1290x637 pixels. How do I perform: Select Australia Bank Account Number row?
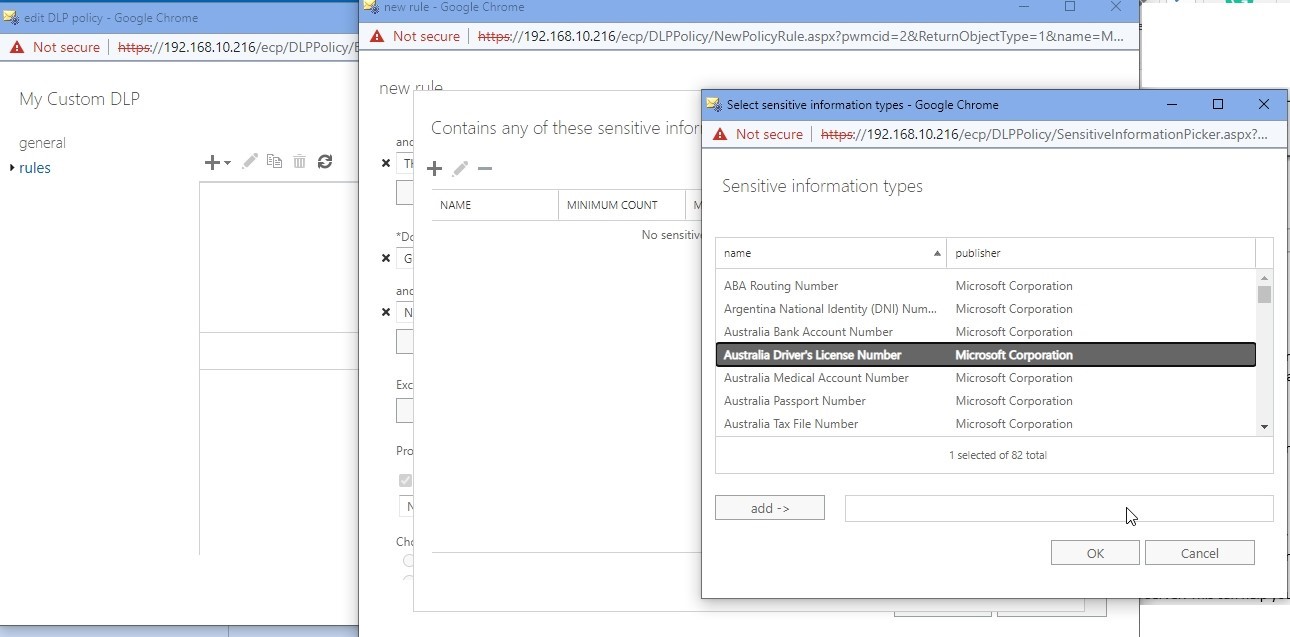click(x=986, y=332)
